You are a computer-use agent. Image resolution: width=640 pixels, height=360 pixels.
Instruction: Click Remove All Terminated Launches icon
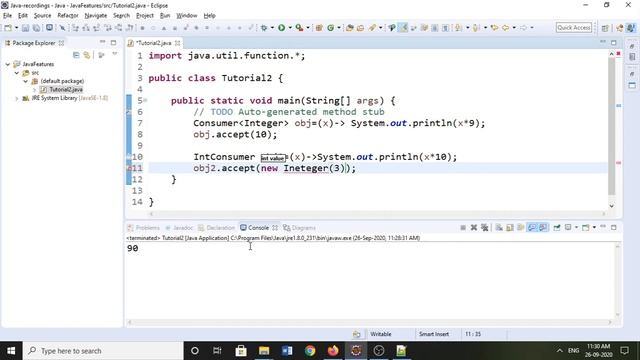pyautogui.click(x=484, y=228)
